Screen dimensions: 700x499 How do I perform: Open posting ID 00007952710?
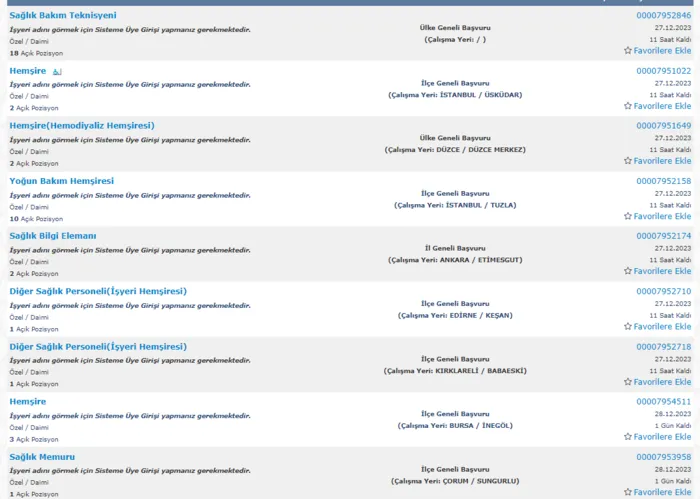(663, 291)
